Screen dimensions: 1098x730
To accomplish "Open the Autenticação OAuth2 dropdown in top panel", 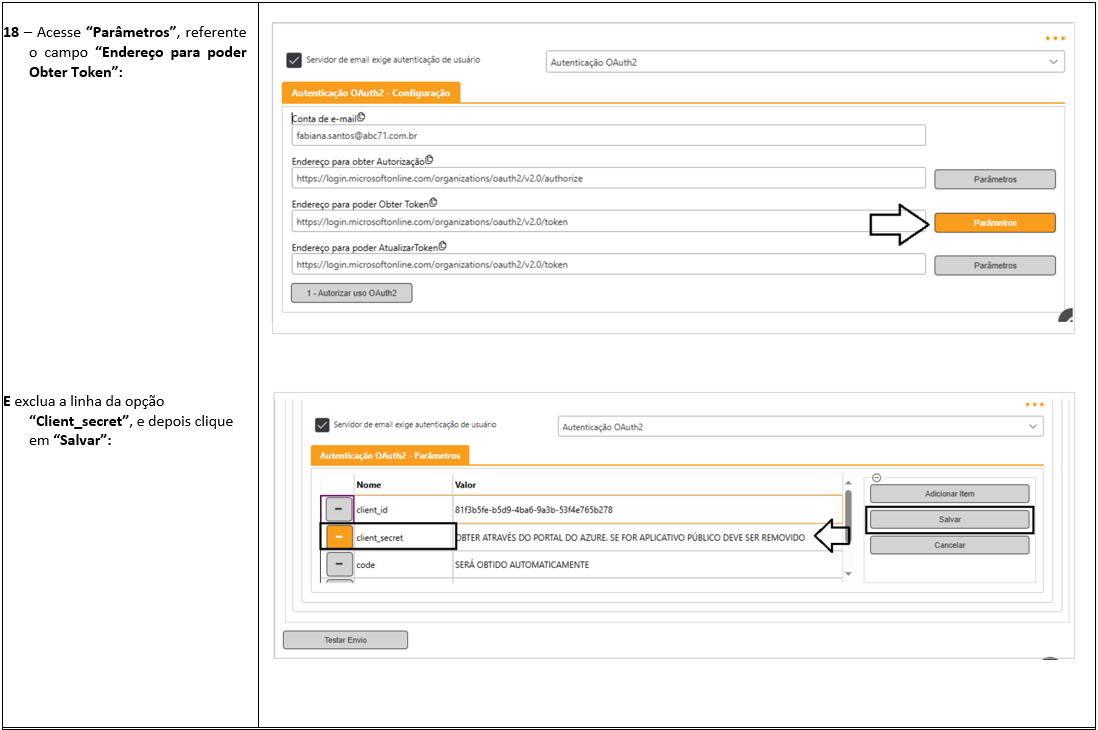I will [805, 62].
